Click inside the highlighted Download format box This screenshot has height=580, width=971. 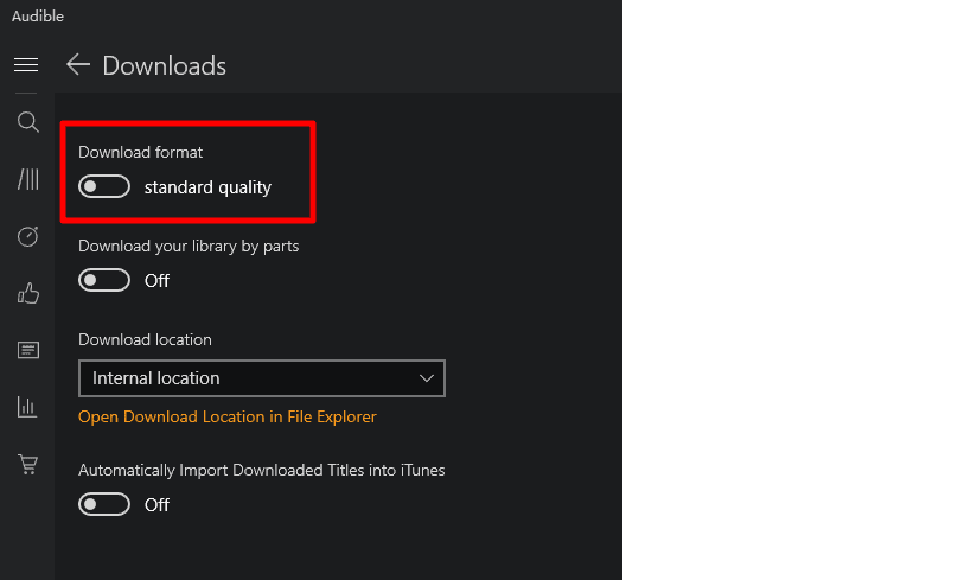(188, 171)
